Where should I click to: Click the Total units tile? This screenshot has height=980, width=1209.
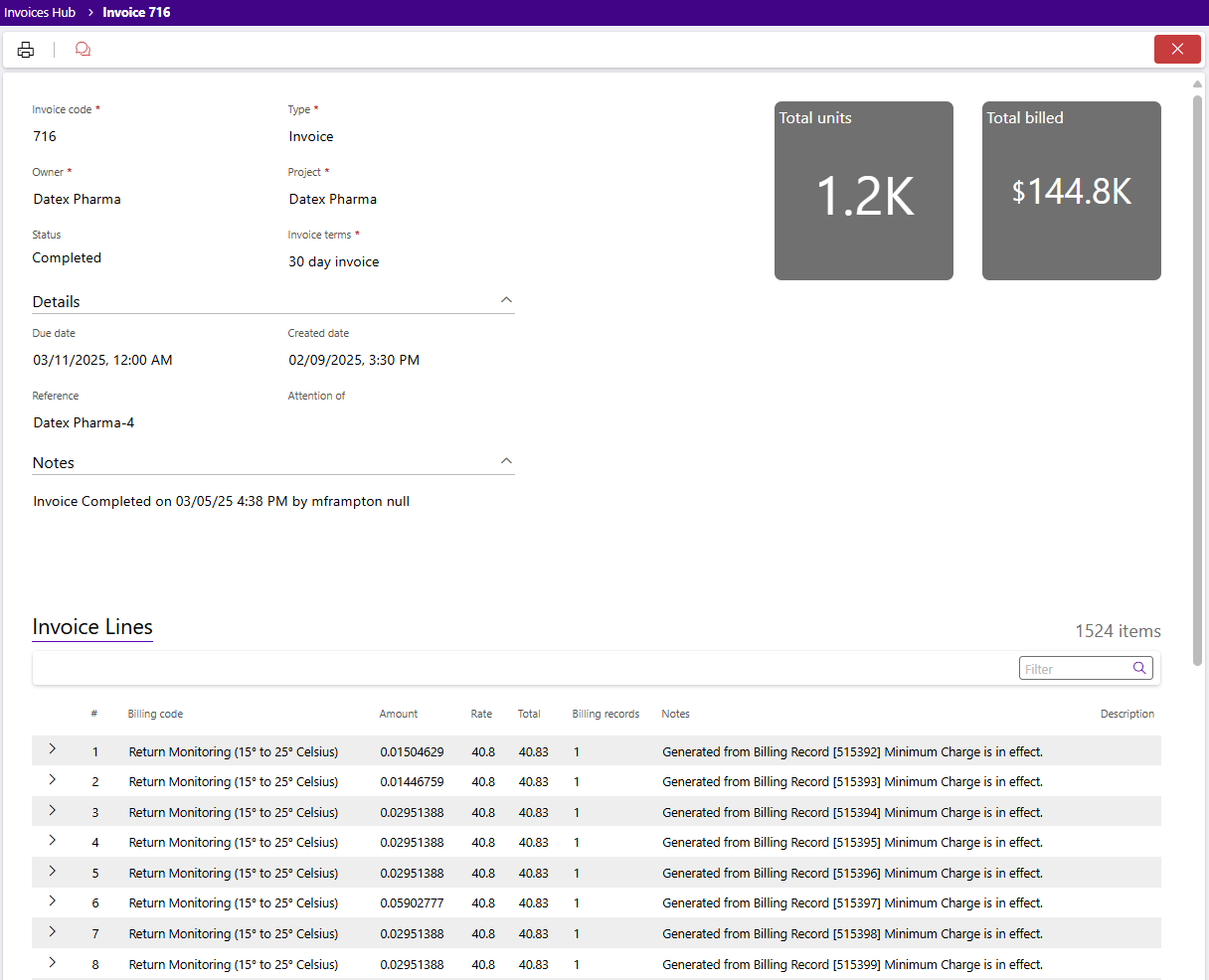point(863,191)
